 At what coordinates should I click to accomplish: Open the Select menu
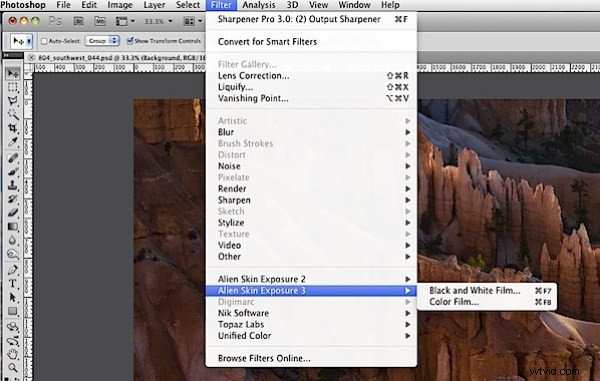click(x=188, y=5)
